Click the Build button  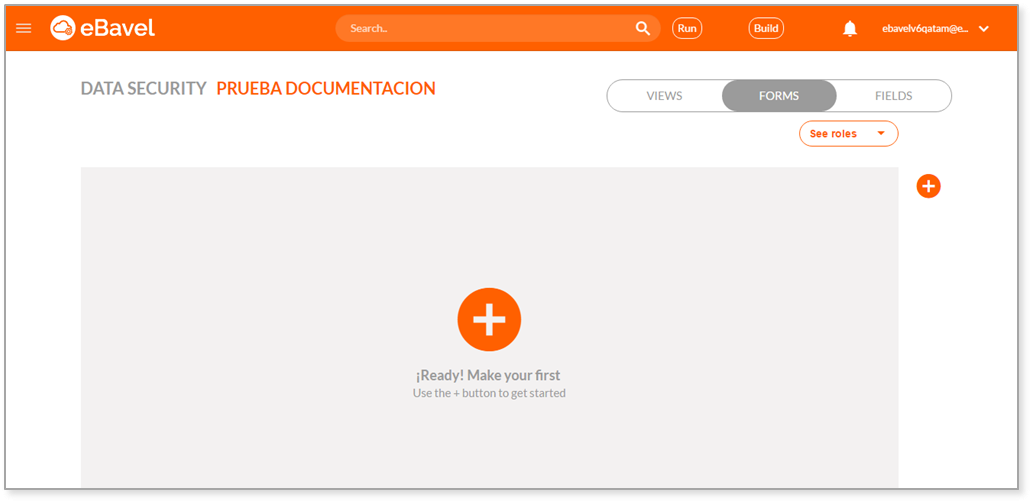(x=766, y=28)
